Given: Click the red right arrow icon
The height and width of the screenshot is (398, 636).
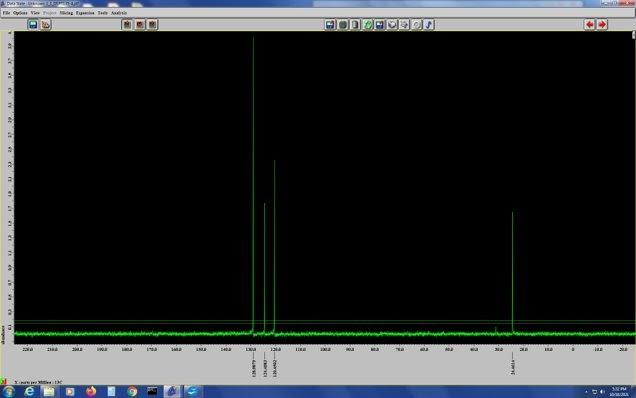Looking at the screenshot, I should click(x=602, y=25).
